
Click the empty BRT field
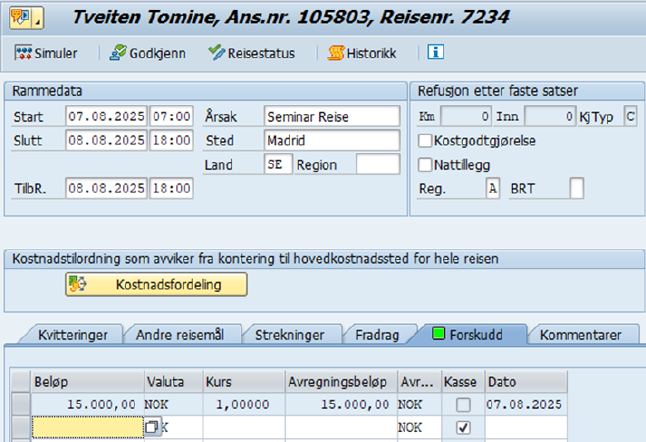tap(577, 188)
